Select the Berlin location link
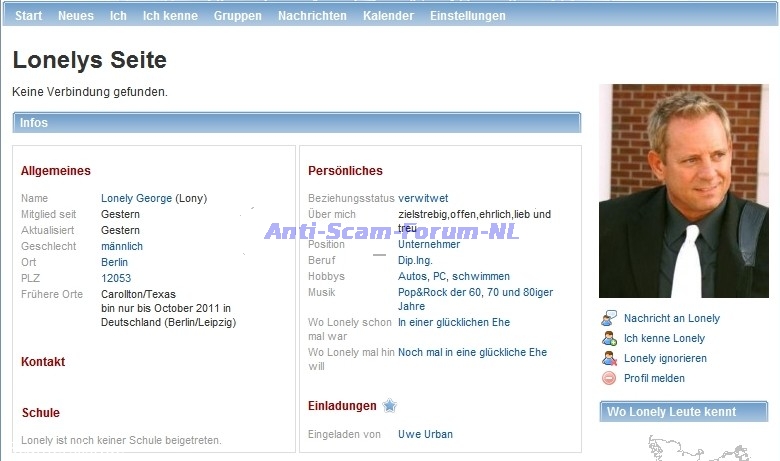This screenshot has width=780, height=461. 115,262
